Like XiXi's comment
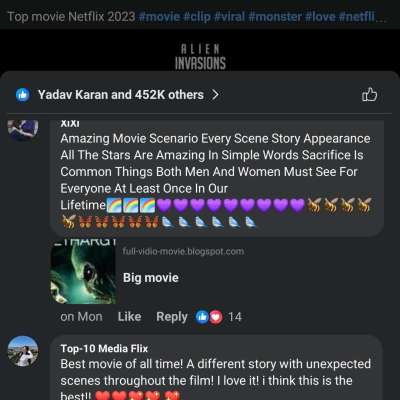This screenshot has width=400, height=400. pyautogui.click(x=129, y=317)
